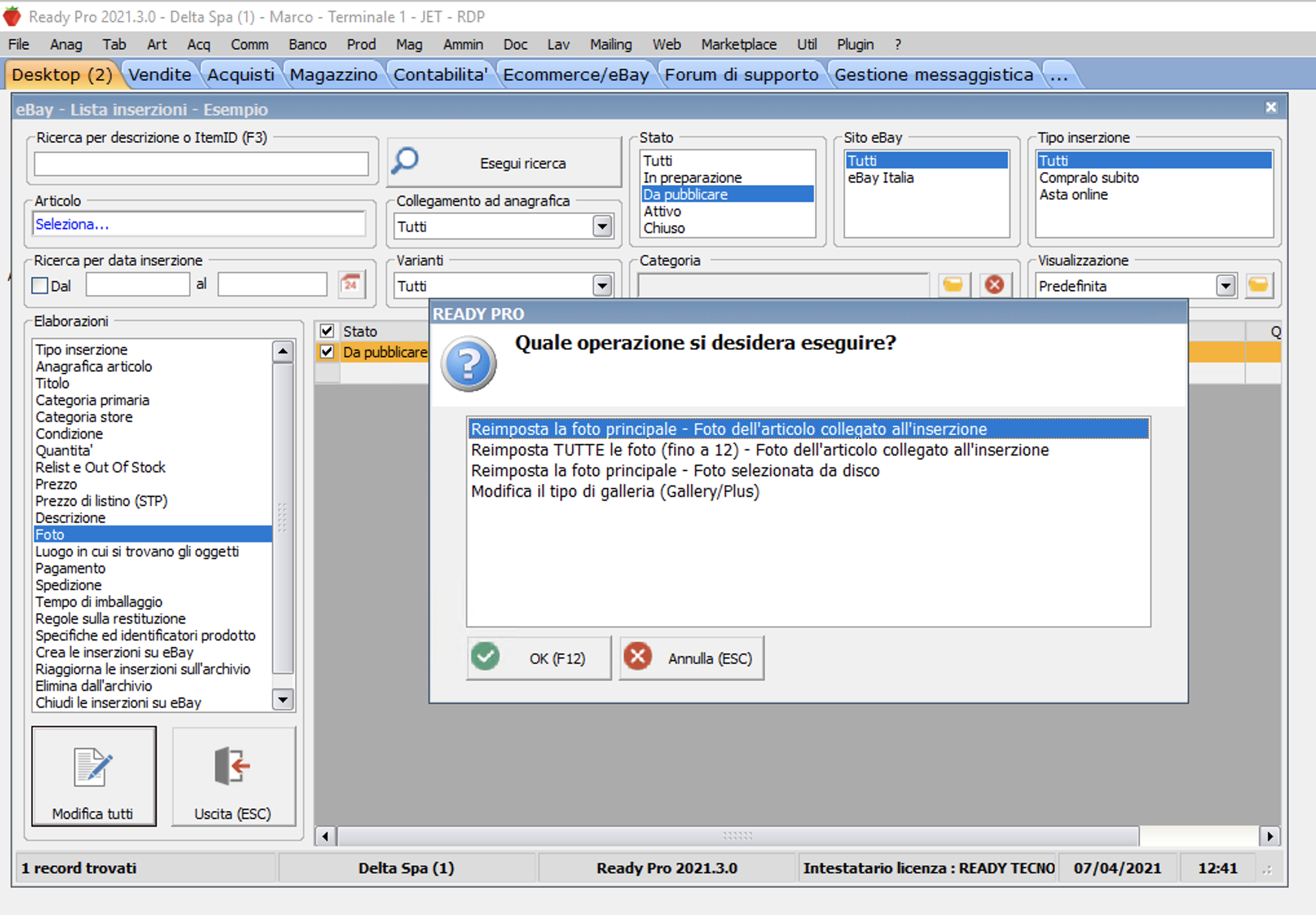This screenshot has height=915, width=1316.
Task: Click the green checkmark on OK
Action: tap(485, 657)
